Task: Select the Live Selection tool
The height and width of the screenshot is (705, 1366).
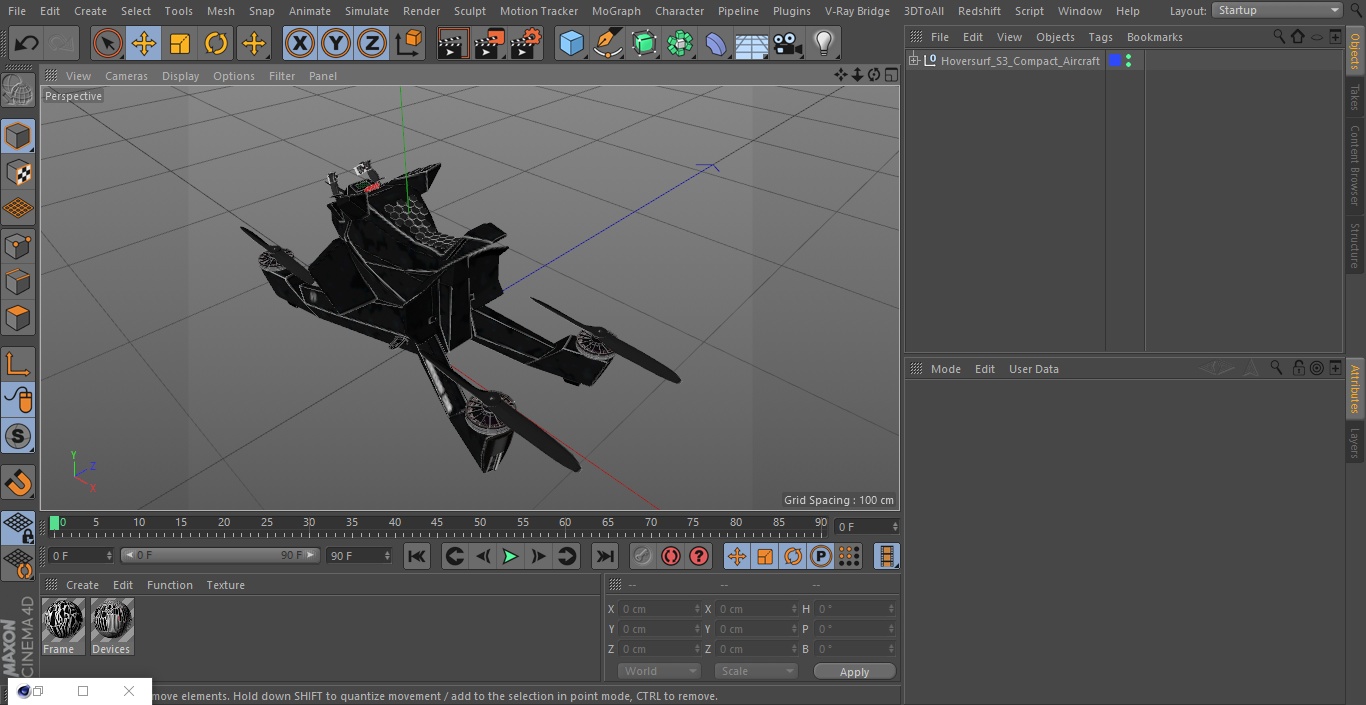Action: [108, 43]
